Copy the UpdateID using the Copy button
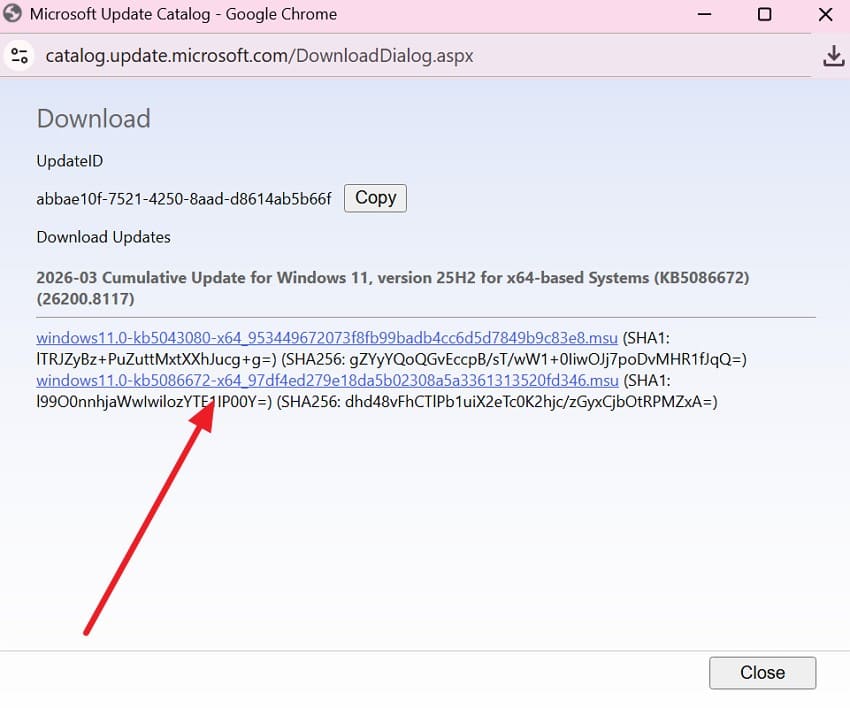The image size is (850, 708). tap(375, 198)
